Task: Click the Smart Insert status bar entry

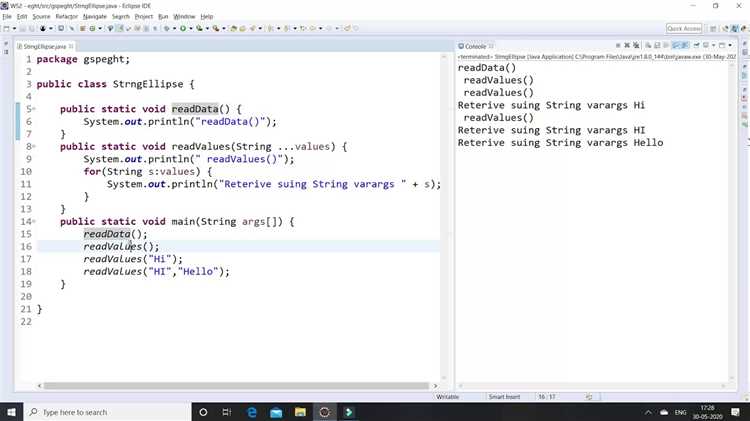Action: [504, 397]
